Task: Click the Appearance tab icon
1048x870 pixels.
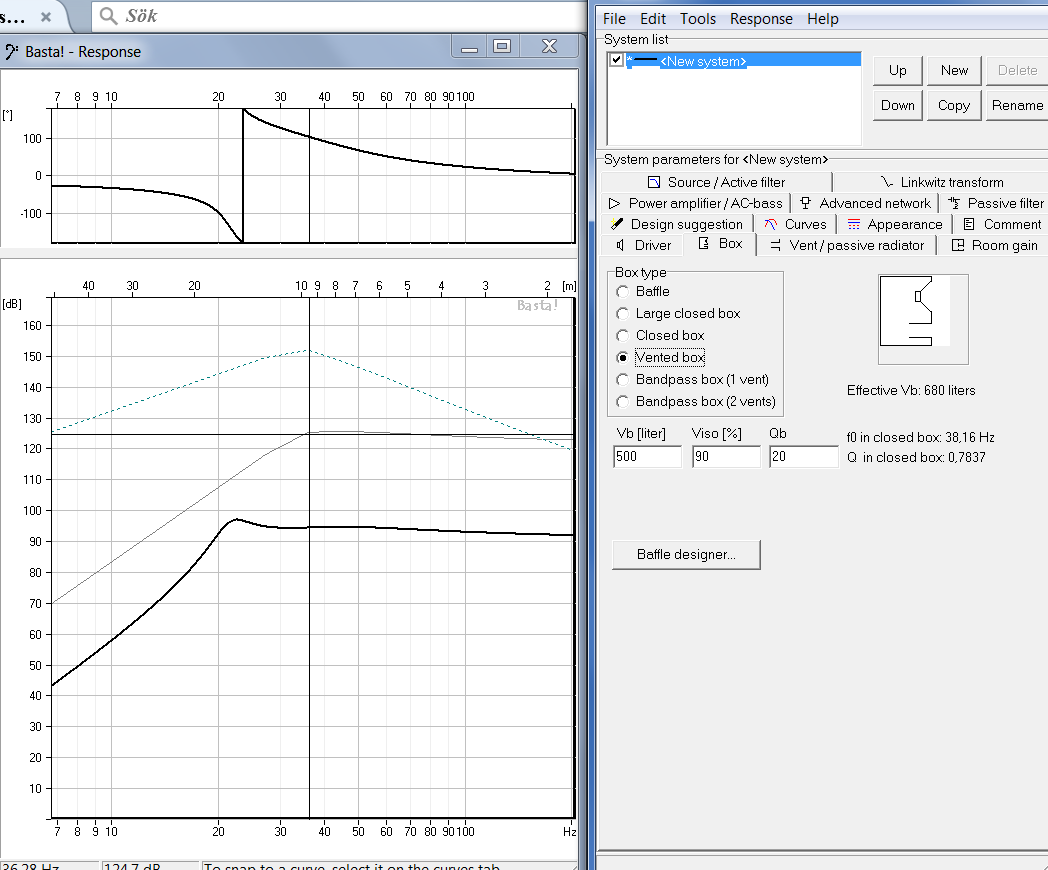Action: click(x=854, y=225)
